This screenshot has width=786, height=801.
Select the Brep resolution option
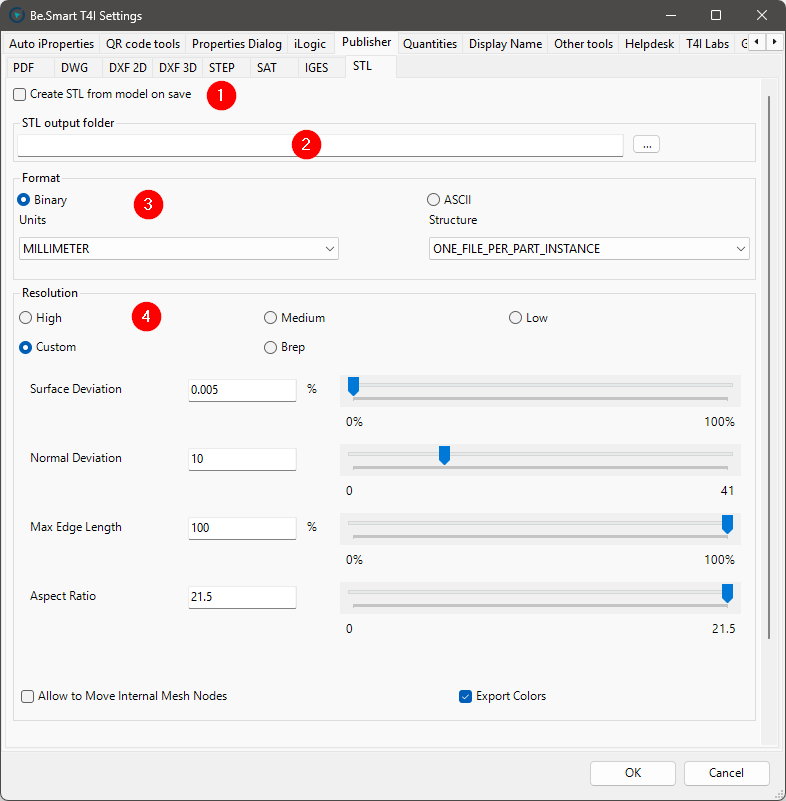pos(271,347)
